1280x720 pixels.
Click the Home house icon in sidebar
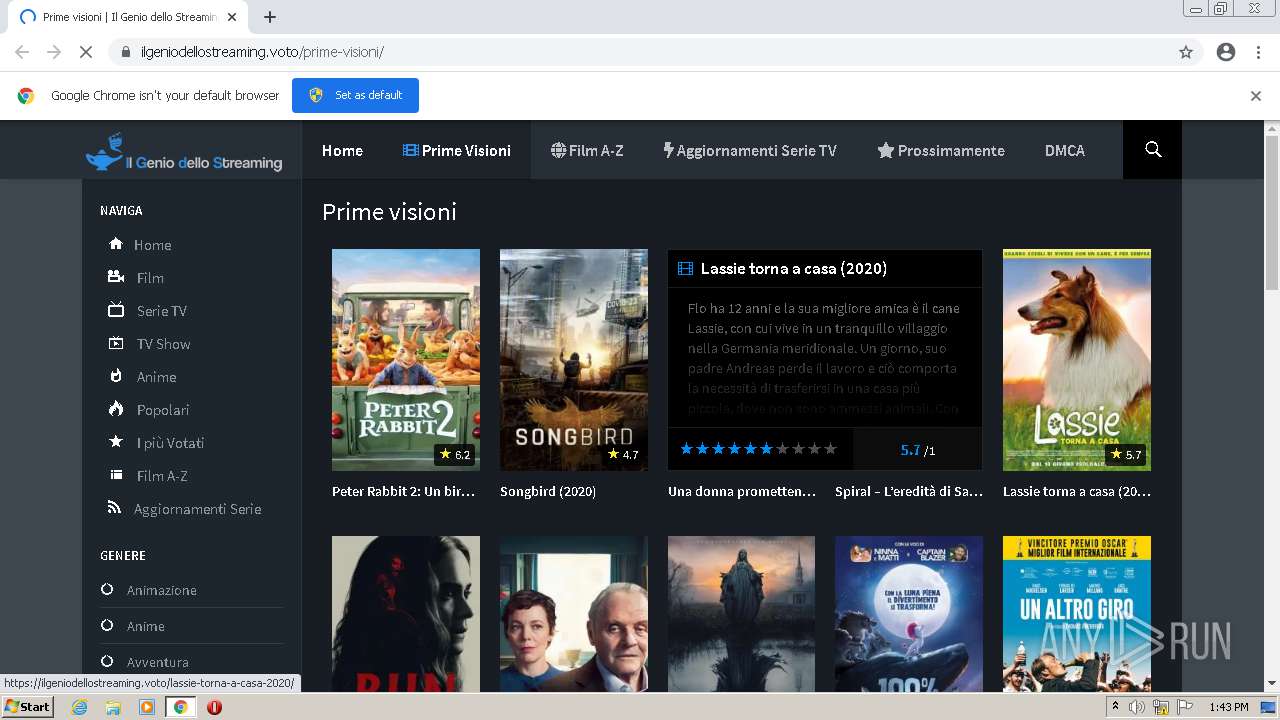click(116, 244)
